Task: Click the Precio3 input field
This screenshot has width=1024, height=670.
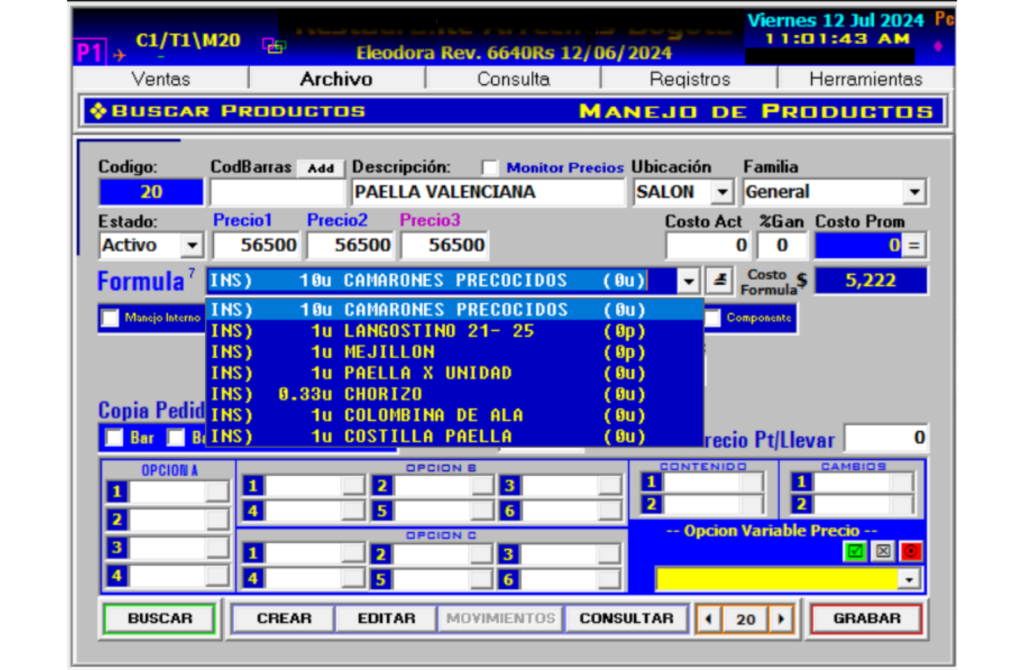Action: click(444, 246)
